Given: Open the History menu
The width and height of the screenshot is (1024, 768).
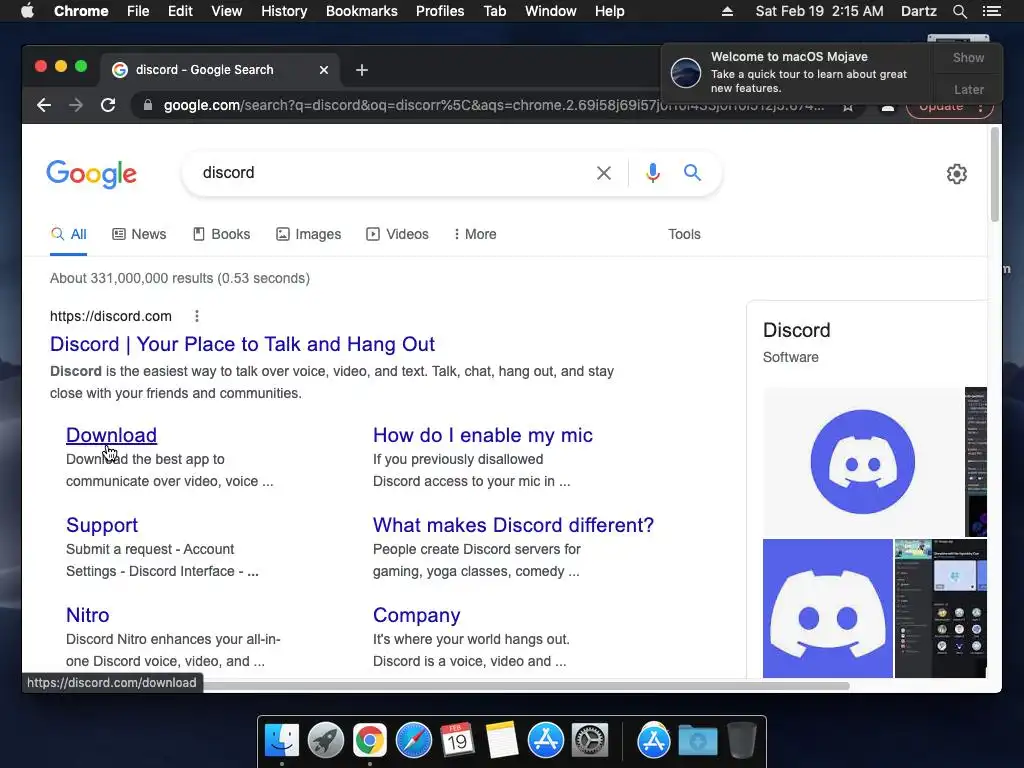Looking at the screenshot, I should pyautogui.click(x=284, y=11).
